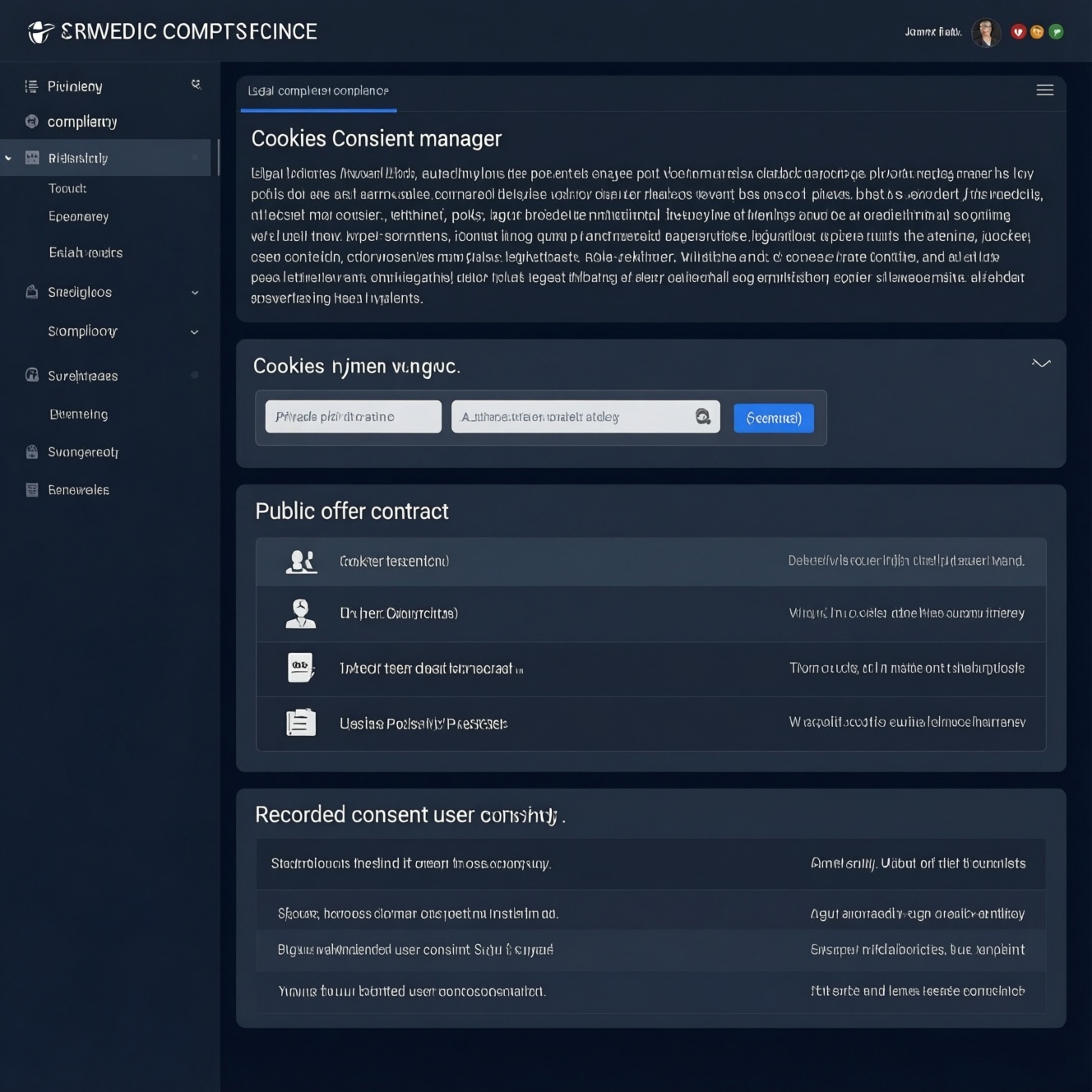Screen dimensions: 1092x1092
Task: Collapse the Ridsistoly sidebar tree arrow
Action: pos(9,158)
